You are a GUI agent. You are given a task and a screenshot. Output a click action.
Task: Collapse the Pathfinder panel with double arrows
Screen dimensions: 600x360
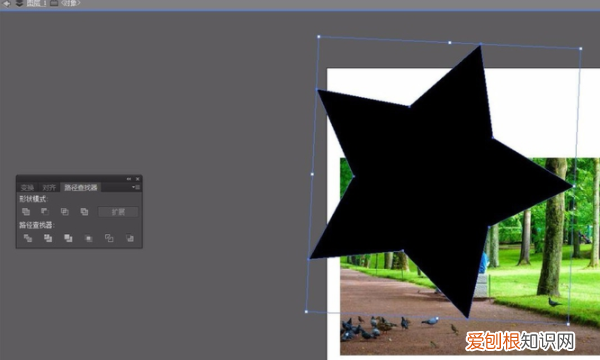[x=129, y=179]
